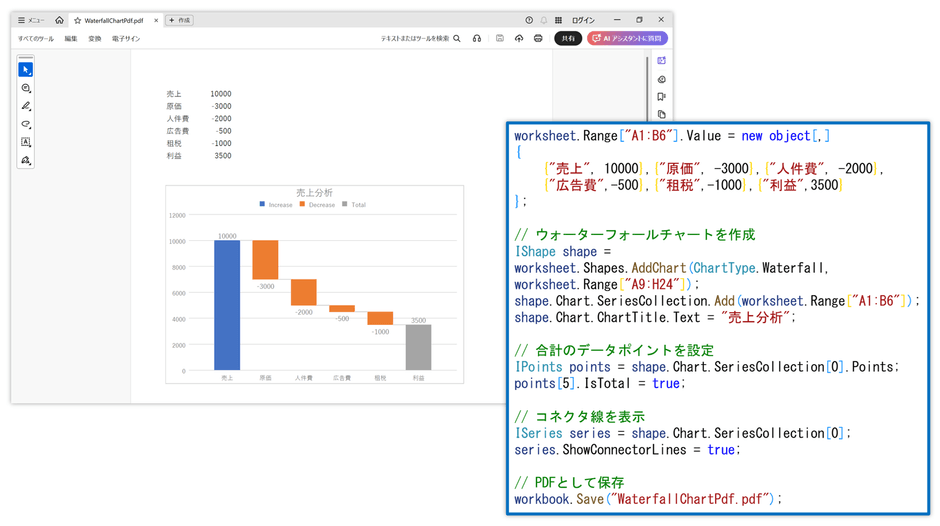Click the gray 利益 total bar in chart
This screenshot has height=526, width=940.
coord(418,348)
